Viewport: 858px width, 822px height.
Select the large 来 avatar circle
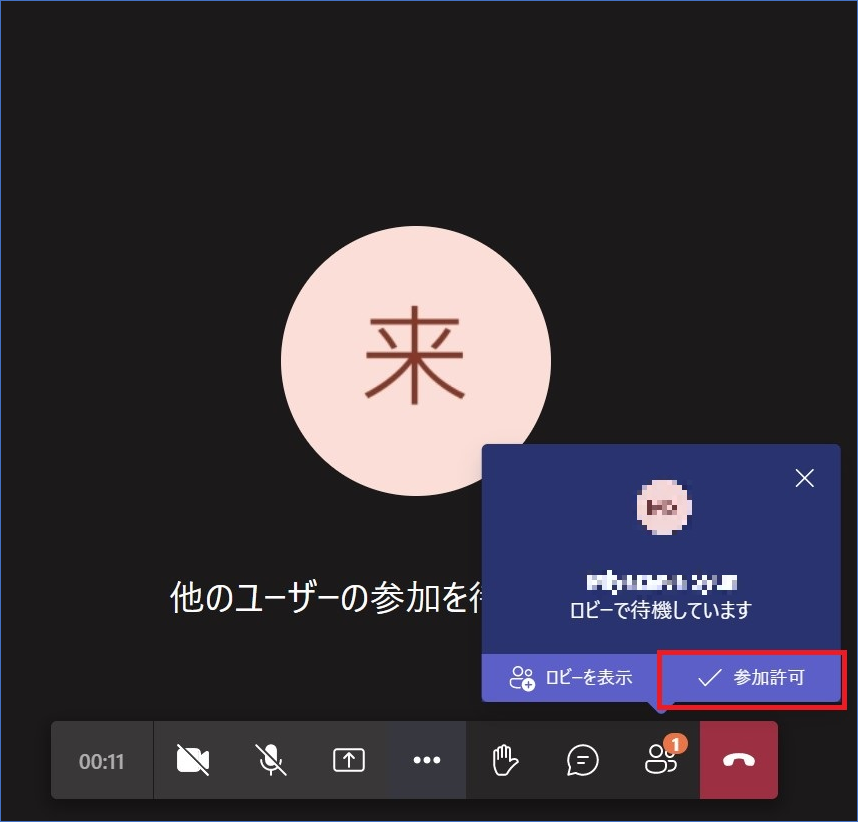[415, 361]
